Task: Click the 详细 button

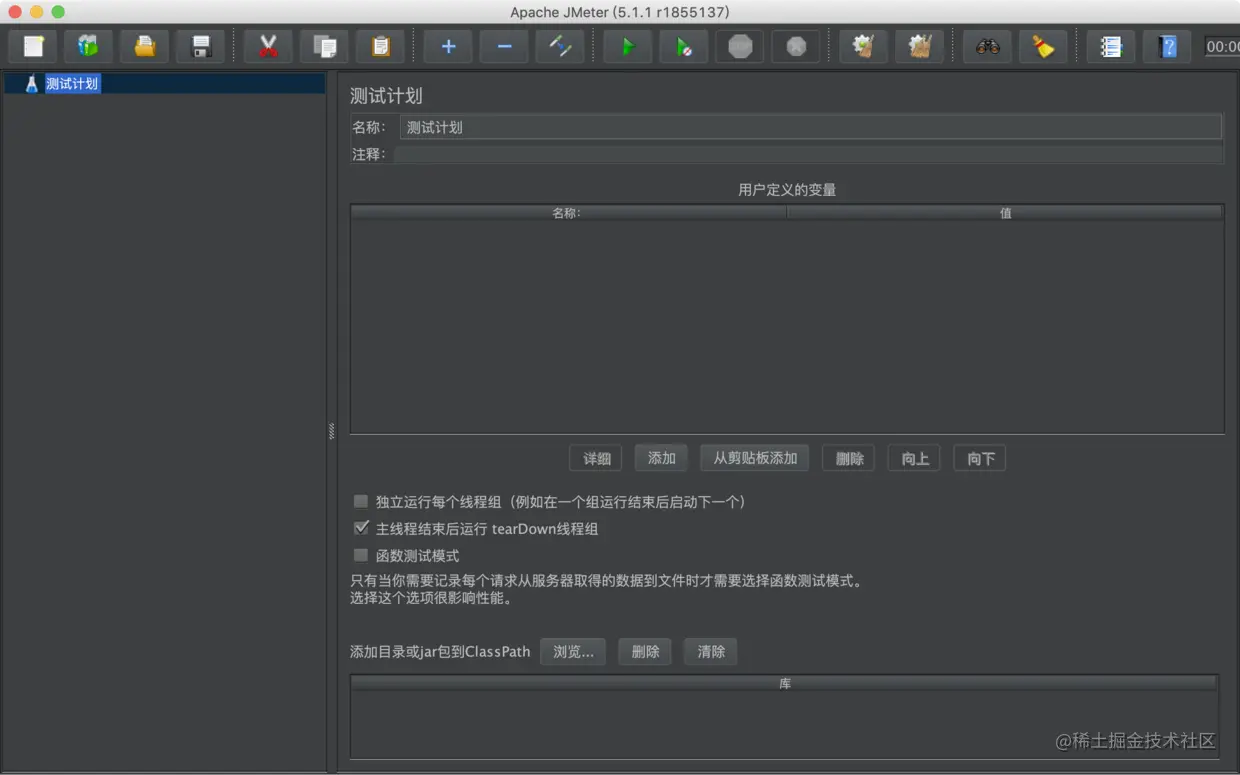Action: (596, 458)
